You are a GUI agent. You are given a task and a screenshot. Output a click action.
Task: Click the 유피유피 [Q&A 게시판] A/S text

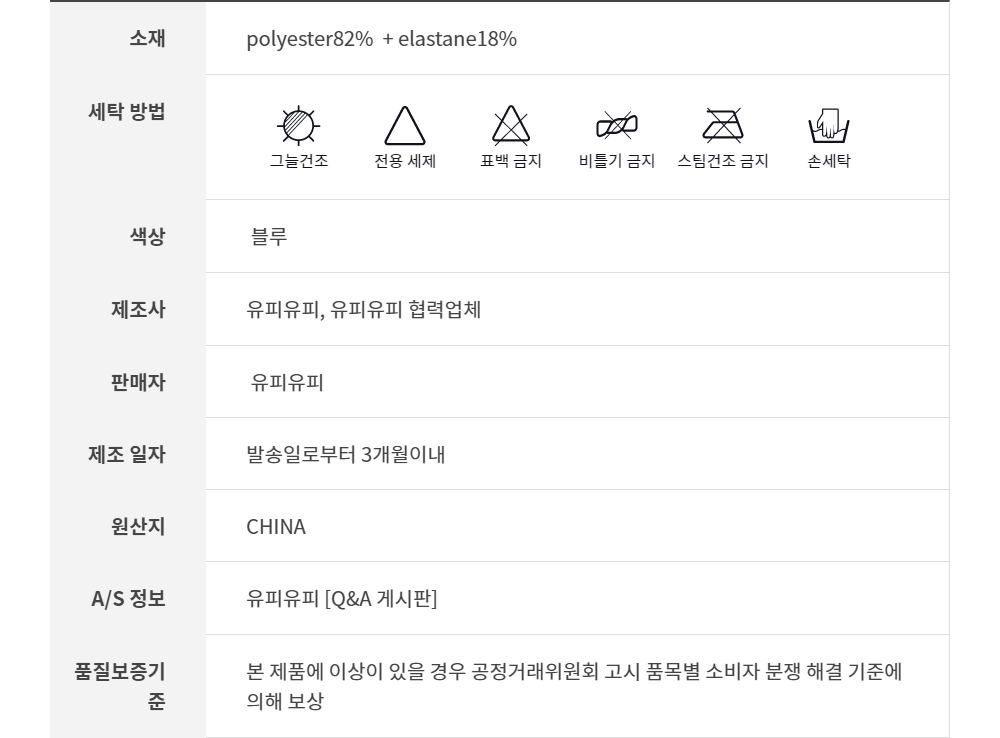click(341, 599)
